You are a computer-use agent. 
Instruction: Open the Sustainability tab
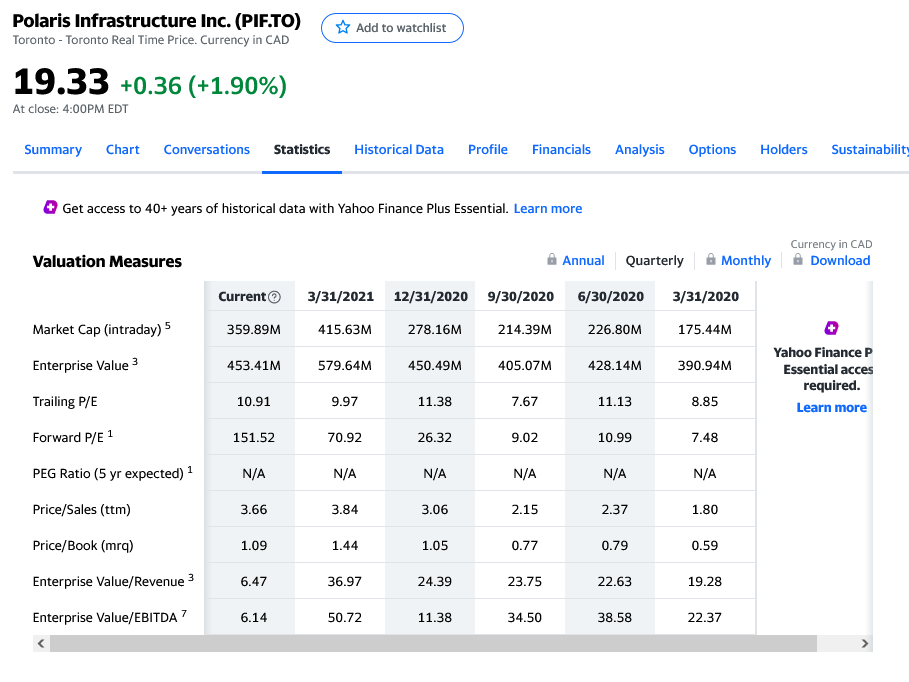pyautogui.click(x=870, y=150)
